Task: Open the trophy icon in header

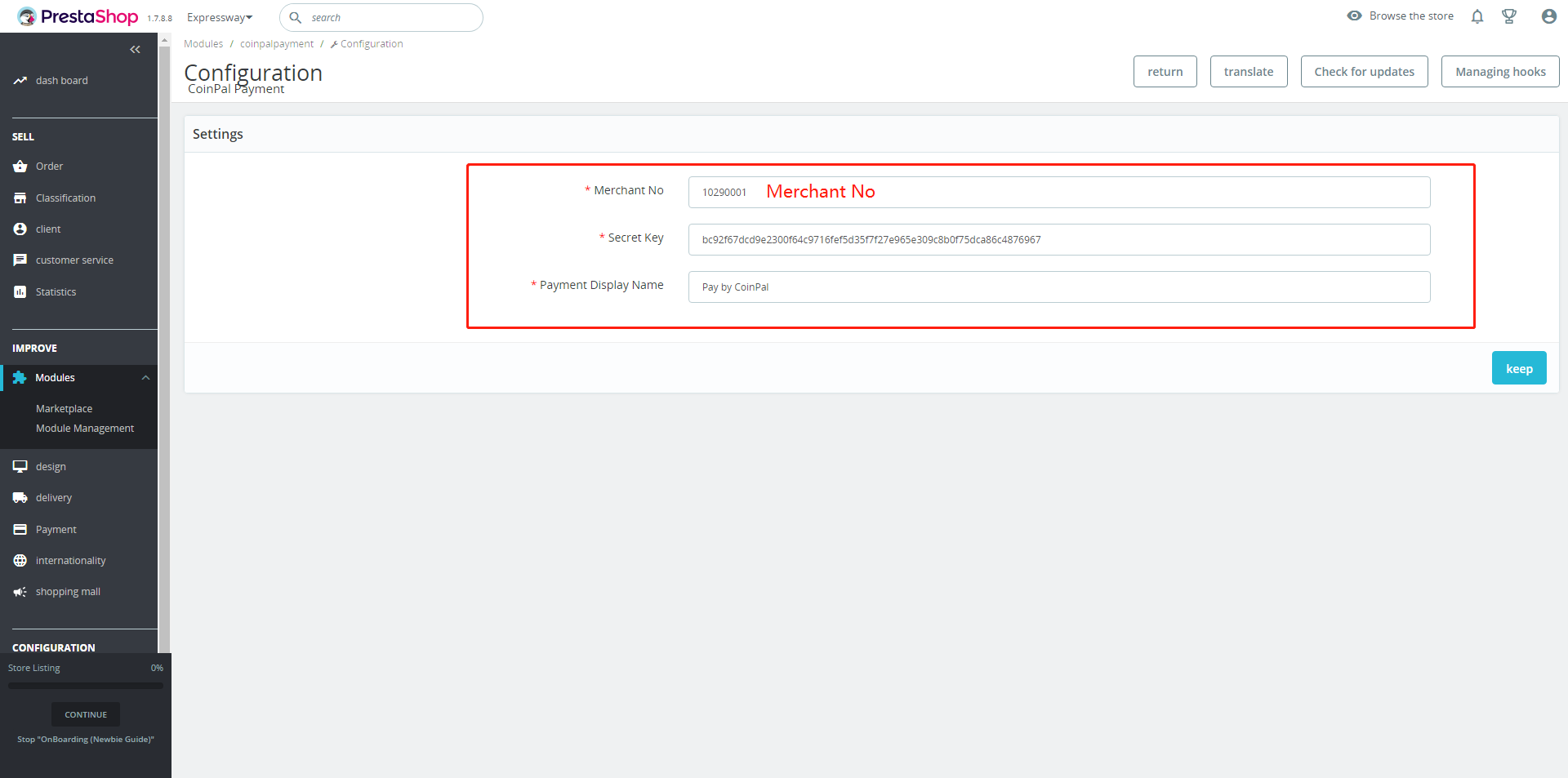Action: tap(1509, 16)
